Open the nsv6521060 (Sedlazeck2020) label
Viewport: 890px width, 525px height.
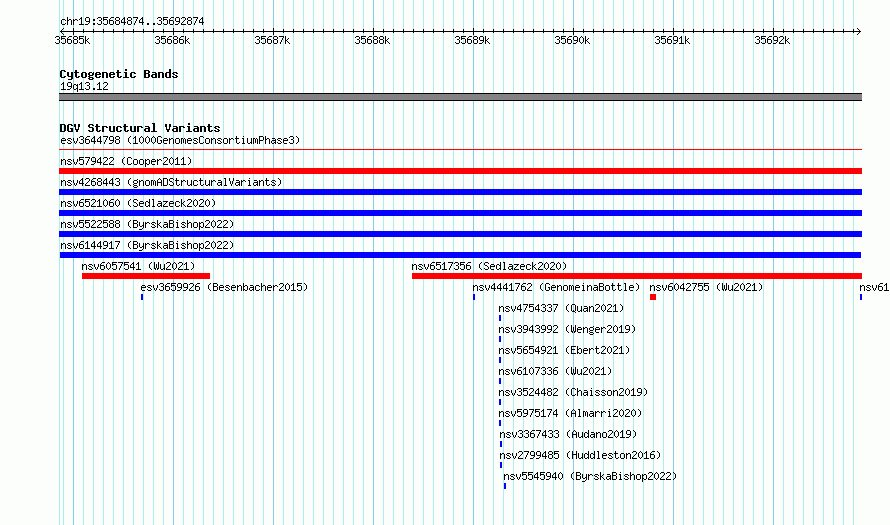(138, 203)
